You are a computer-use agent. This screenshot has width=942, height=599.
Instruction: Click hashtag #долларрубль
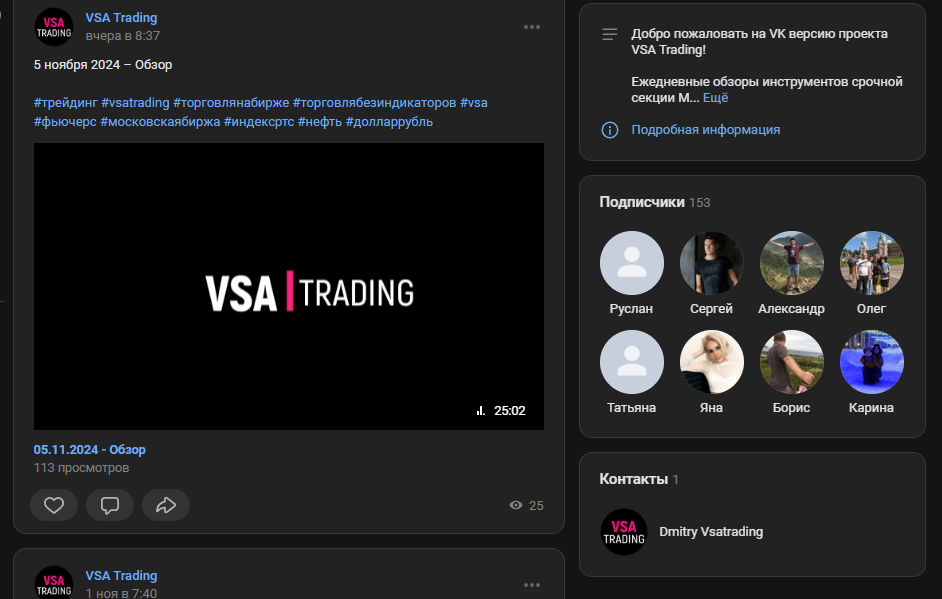click(389, 121)
